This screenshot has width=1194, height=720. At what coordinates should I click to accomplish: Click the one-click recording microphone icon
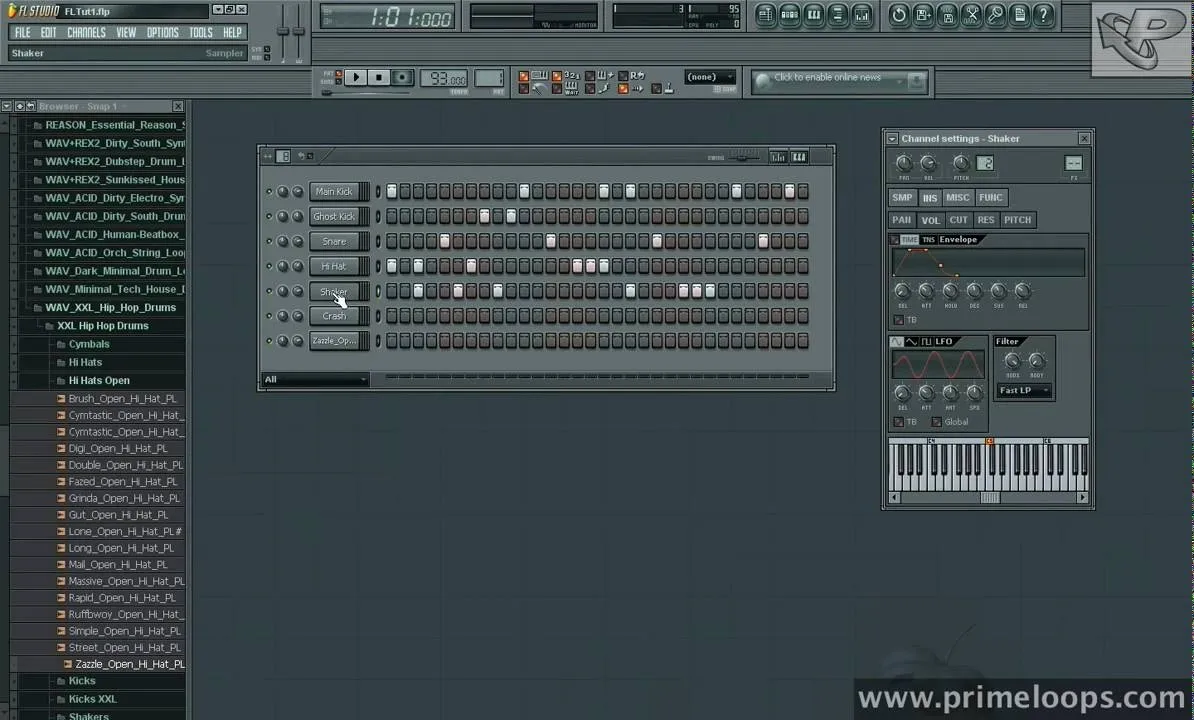point(995,14)
